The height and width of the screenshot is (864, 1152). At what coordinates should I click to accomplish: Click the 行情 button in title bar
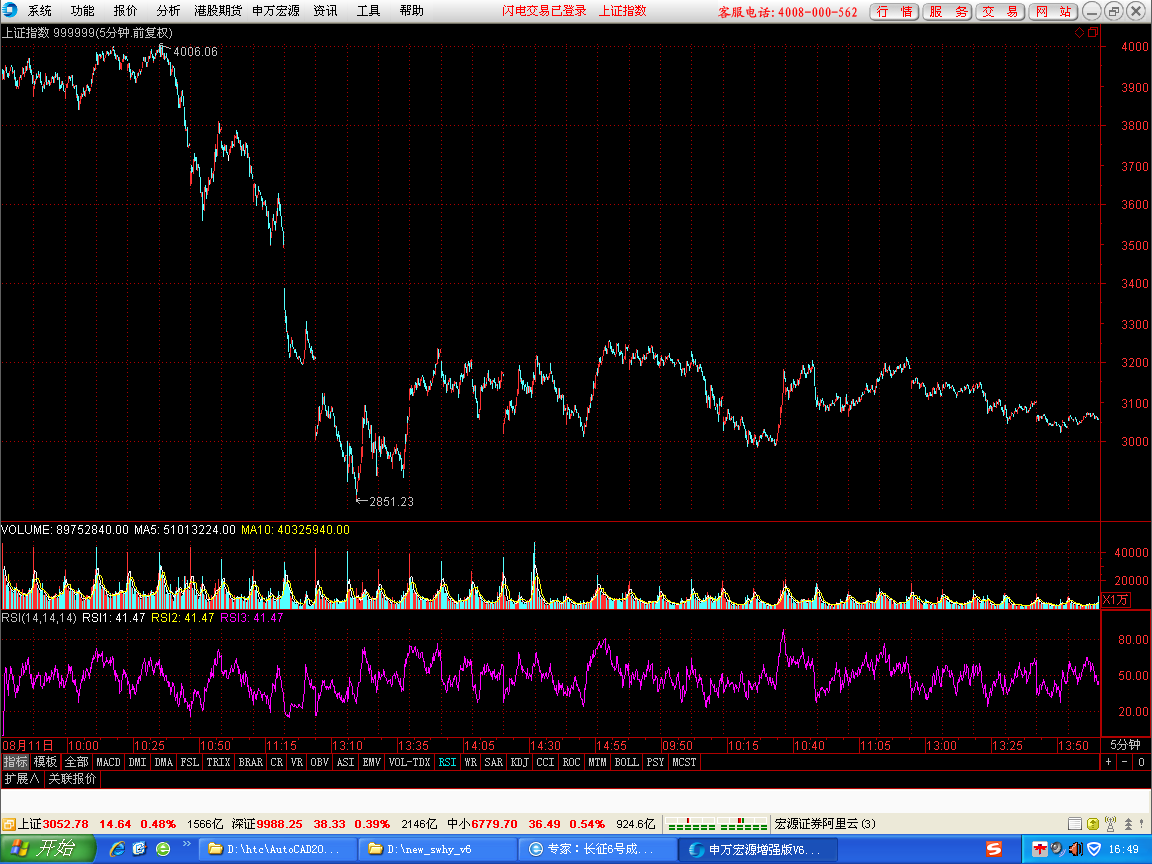tap(894, 12)
